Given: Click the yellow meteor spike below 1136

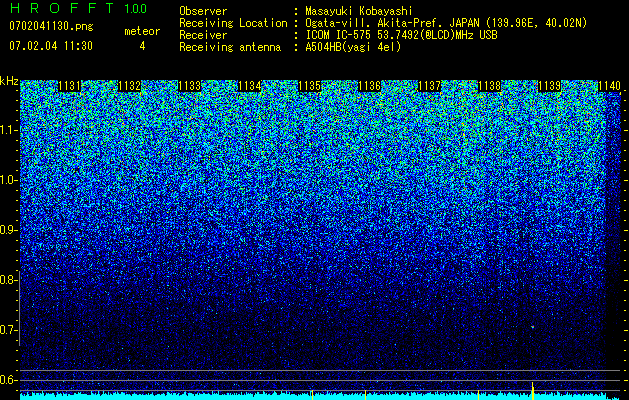Looking at the screenshot, I should (365, 395).
